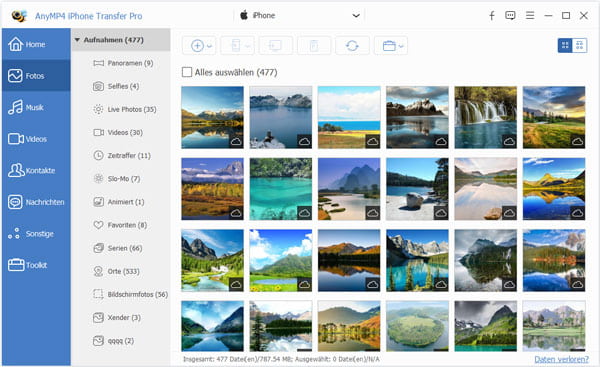
Task: Open the add button dropdown arrow
Action: click(x=210, y=46)
